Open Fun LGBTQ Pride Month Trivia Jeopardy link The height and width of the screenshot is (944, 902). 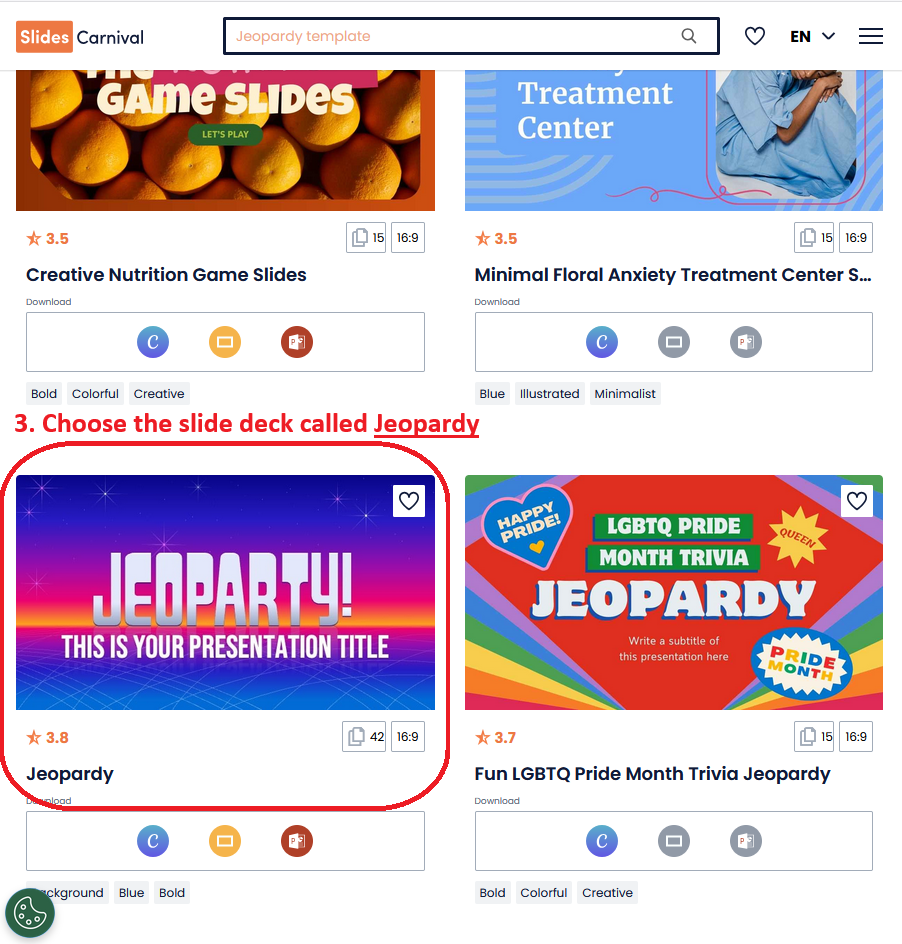pyautogui.click(x=652, y=774)
